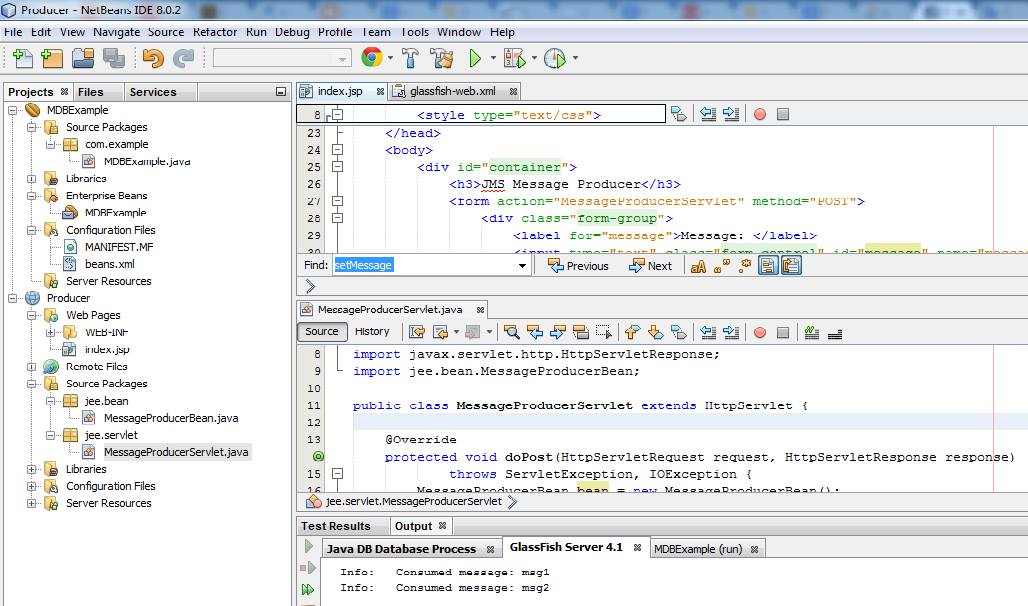
Task: Open the Refactor menu
Action: [x=215, y=32]
